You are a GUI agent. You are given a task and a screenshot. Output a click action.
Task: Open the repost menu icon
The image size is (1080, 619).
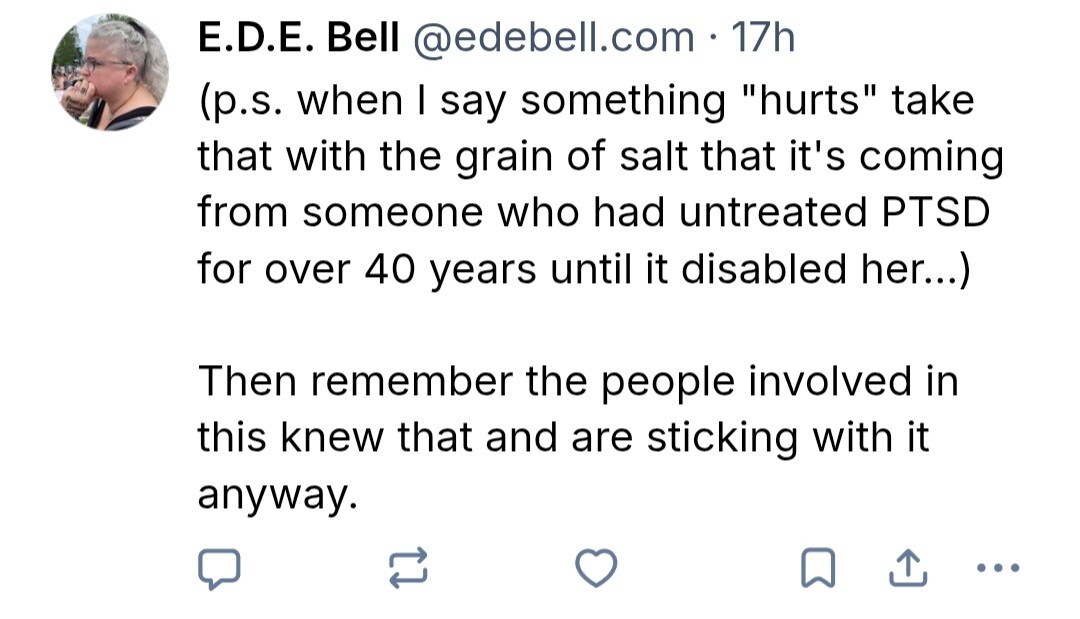coord(409,567)
